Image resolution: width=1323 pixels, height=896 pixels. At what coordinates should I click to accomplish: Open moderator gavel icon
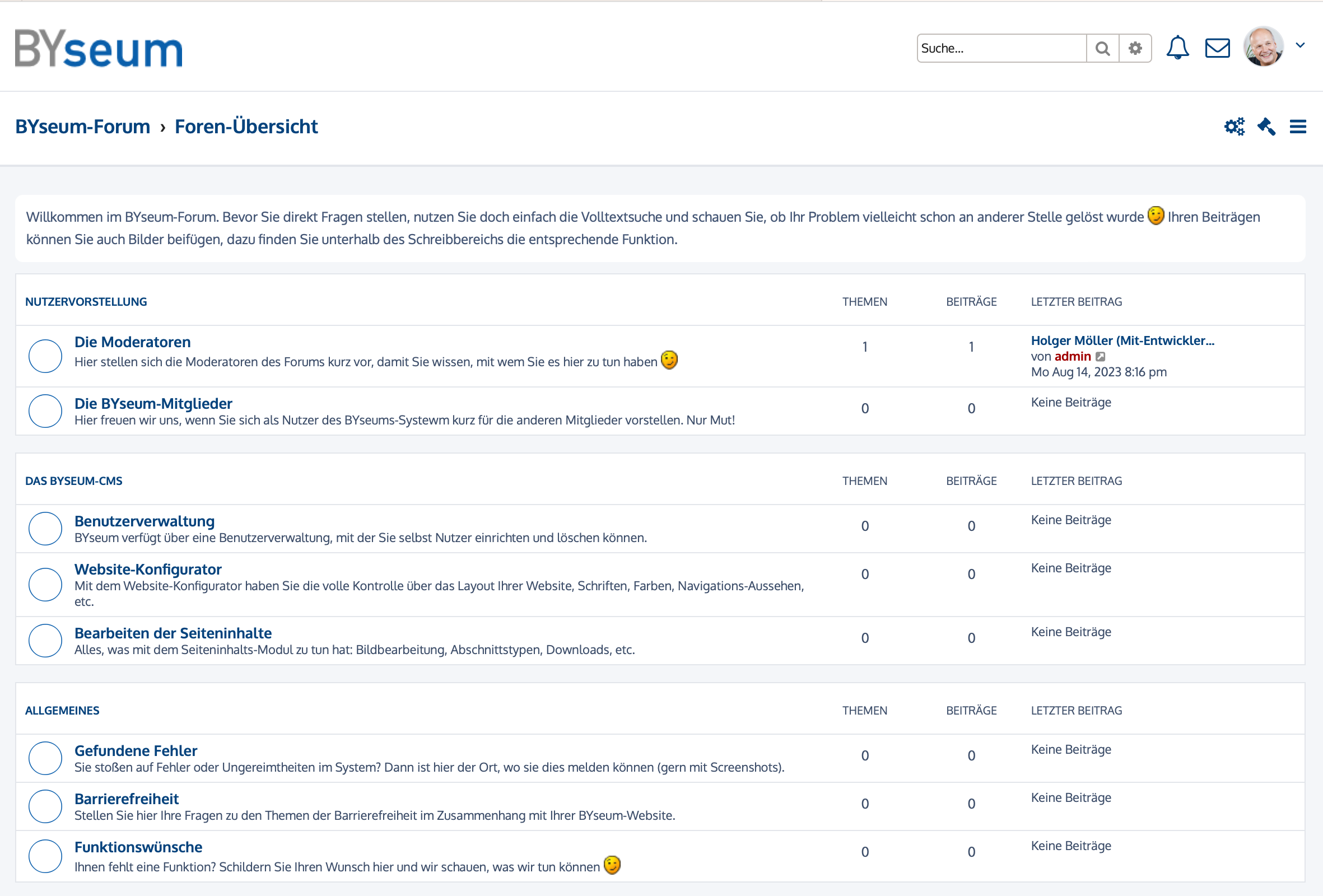(x=1266, y=127)
